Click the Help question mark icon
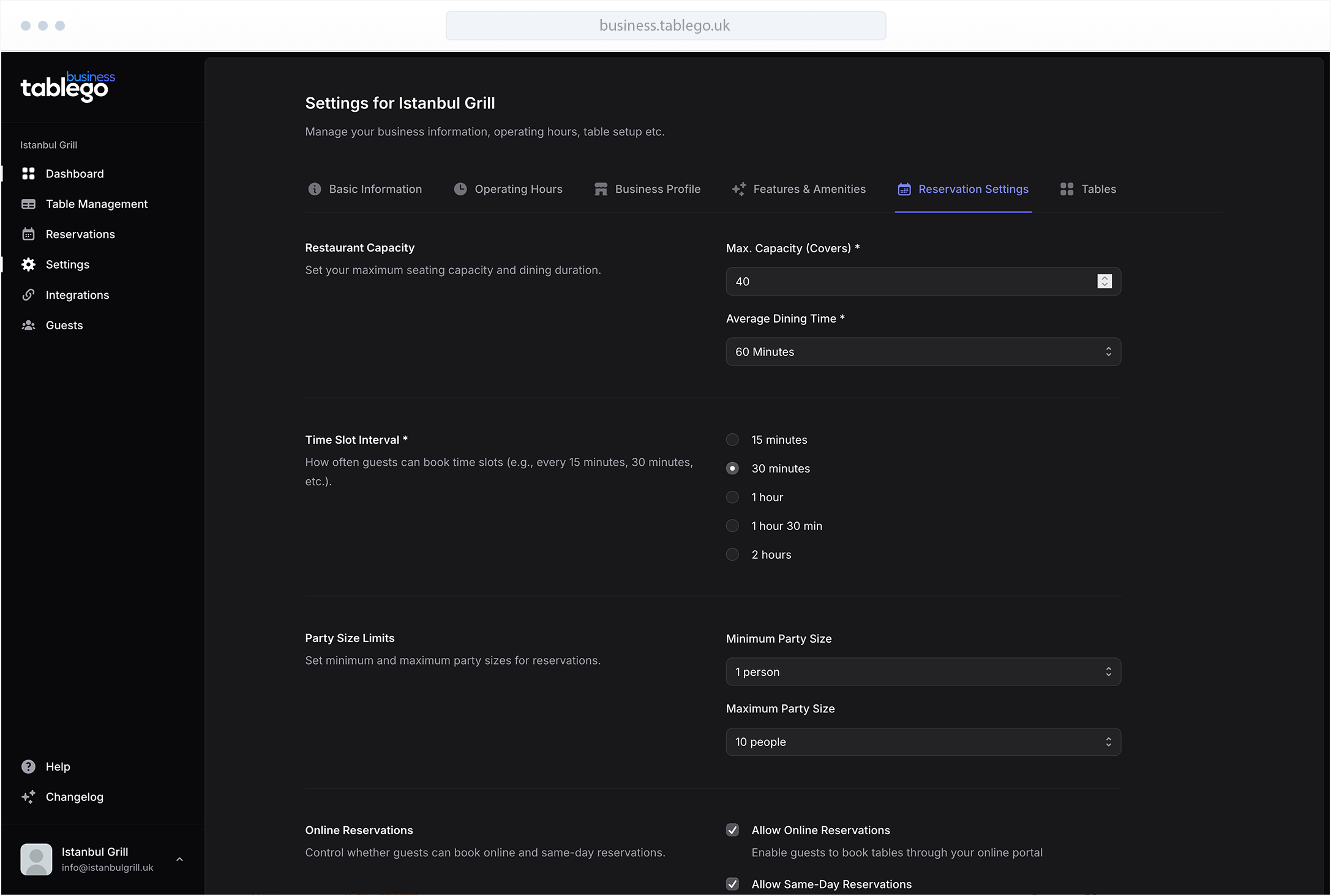1331x896 pixels. coord(29,766)
